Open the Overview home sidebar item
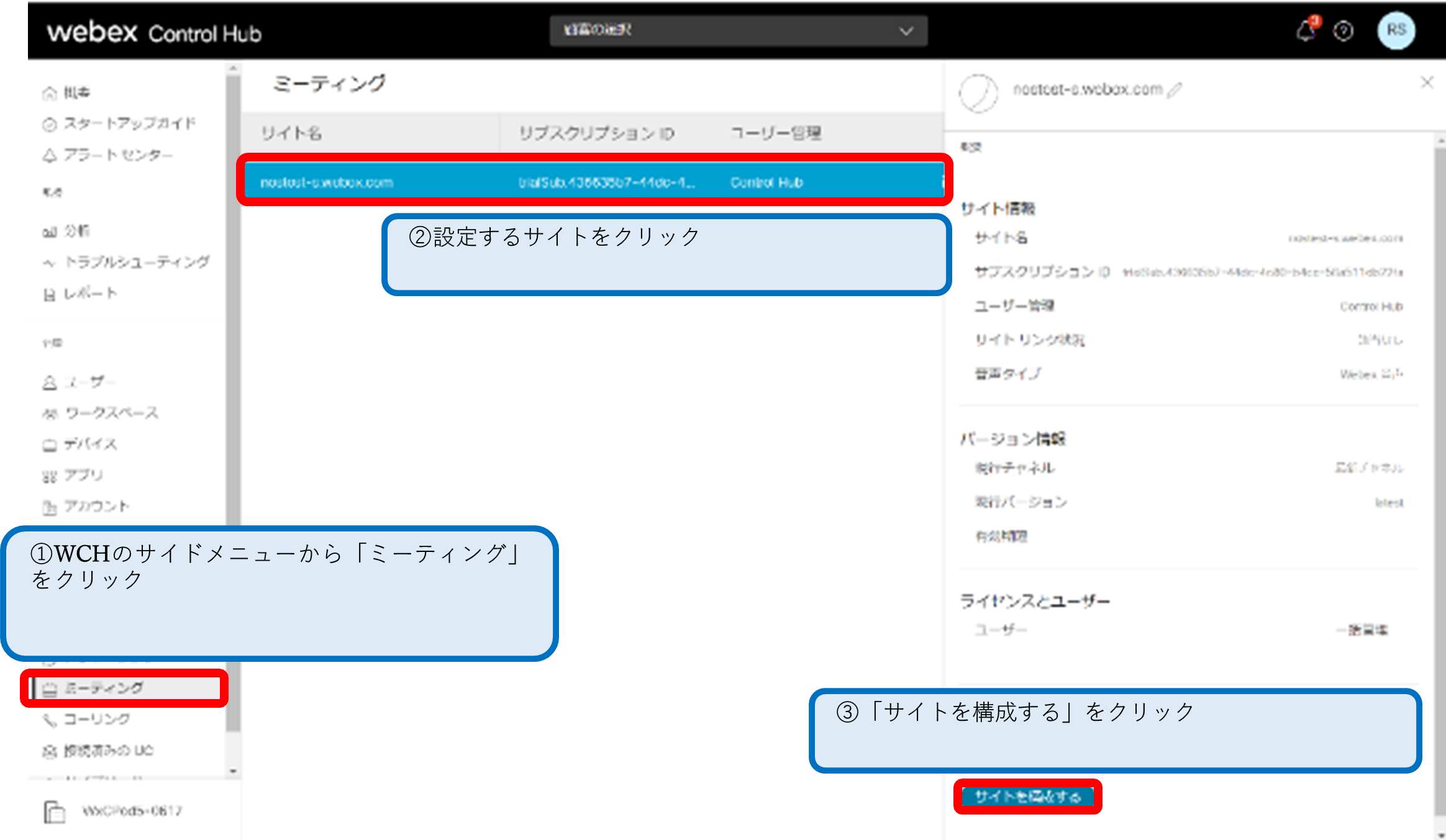Screen dimensions: 1446x840 pyautogui.click(x=66, y=93)
